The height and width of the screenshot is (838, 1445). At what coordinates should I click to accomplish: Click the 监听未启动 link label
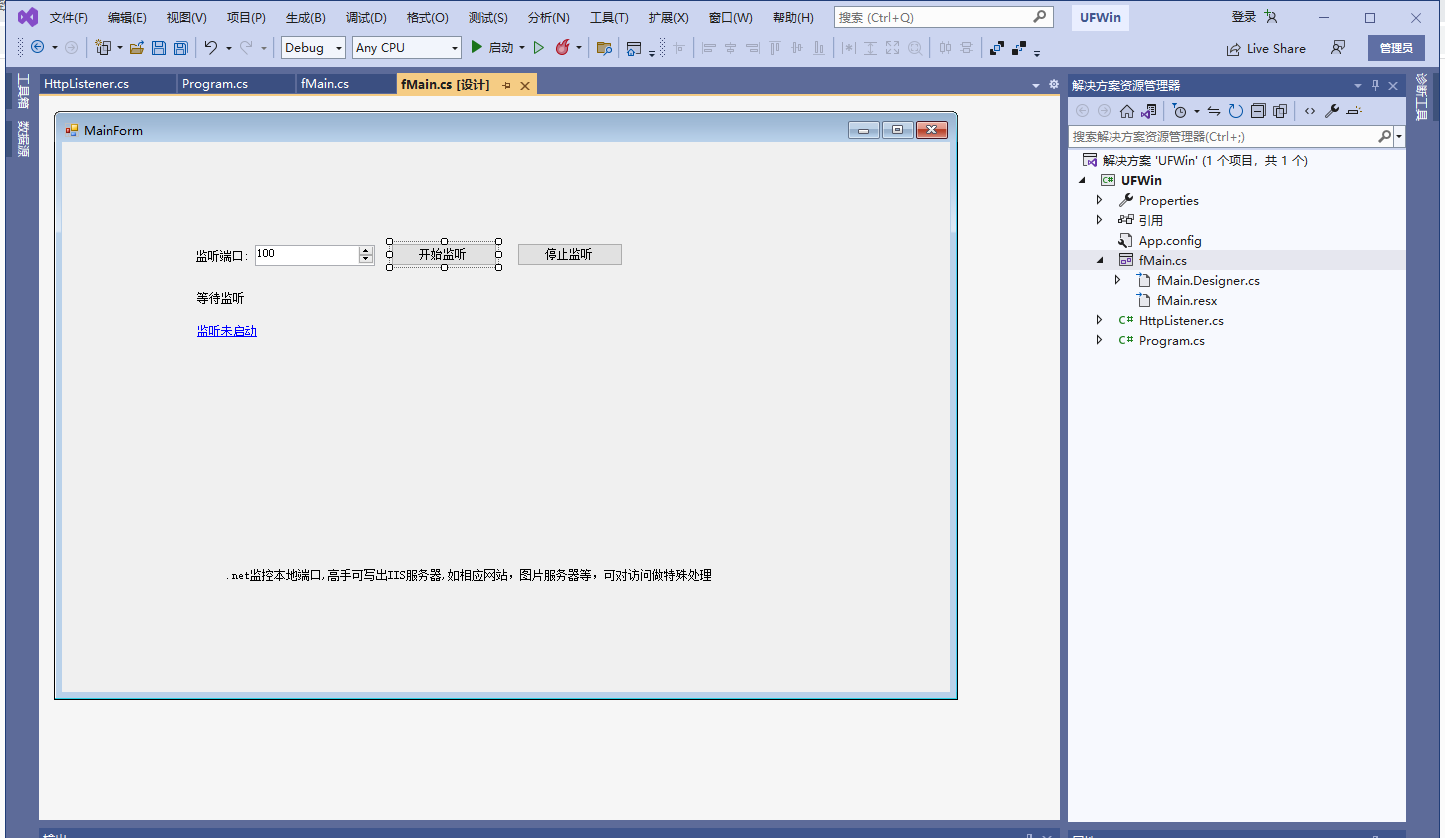tap(227, 331)
